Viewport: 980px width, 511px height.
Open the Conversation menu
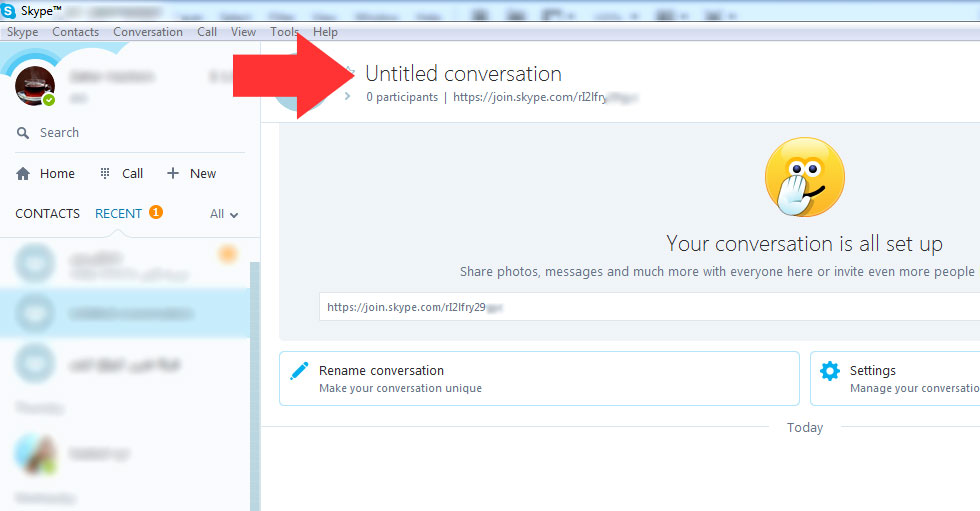click(x=148, y=32)
